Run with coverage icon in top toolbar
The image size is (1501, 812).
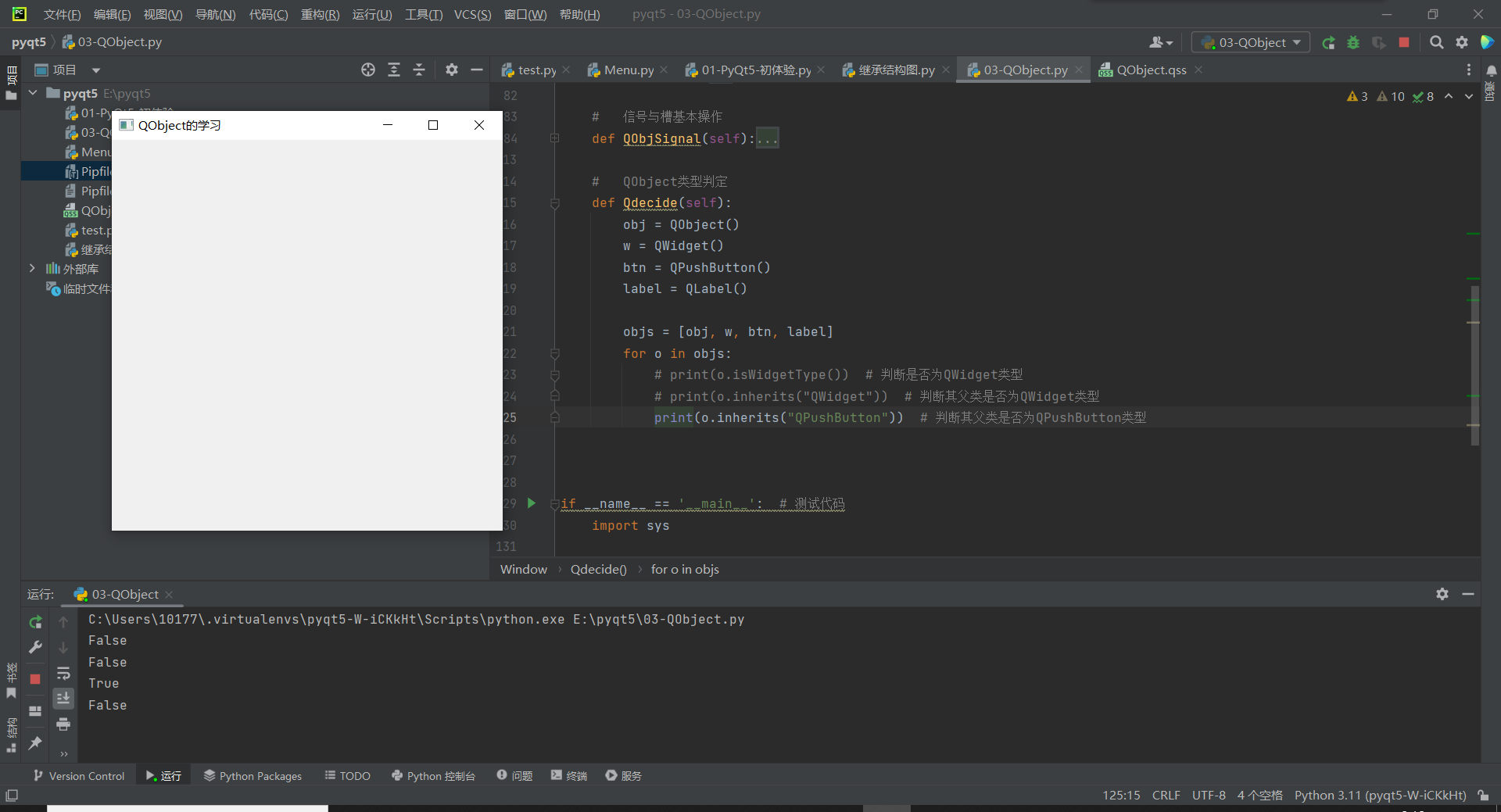[1379, 43]
